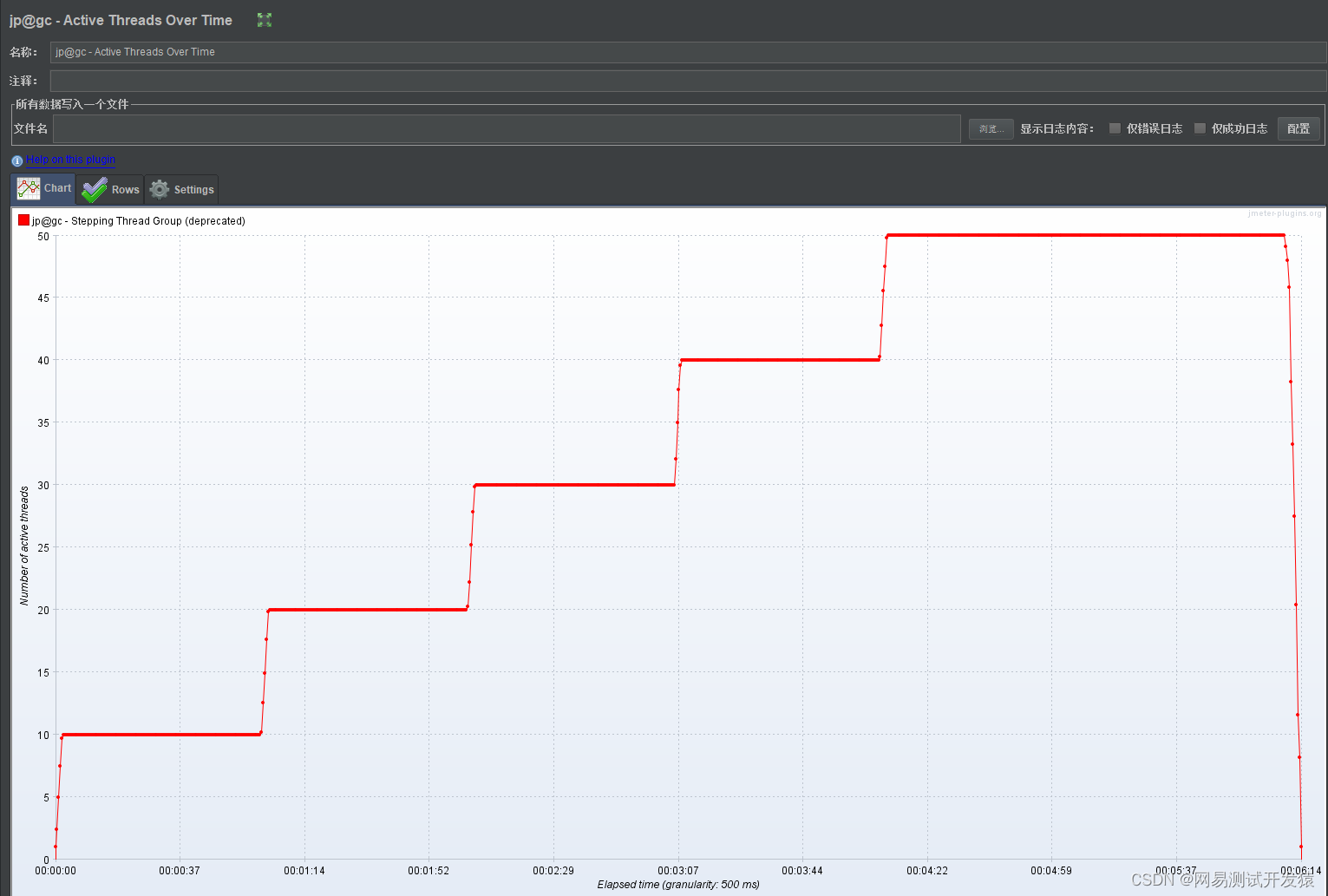Click the Settings tab gear icon

point(160,189)
